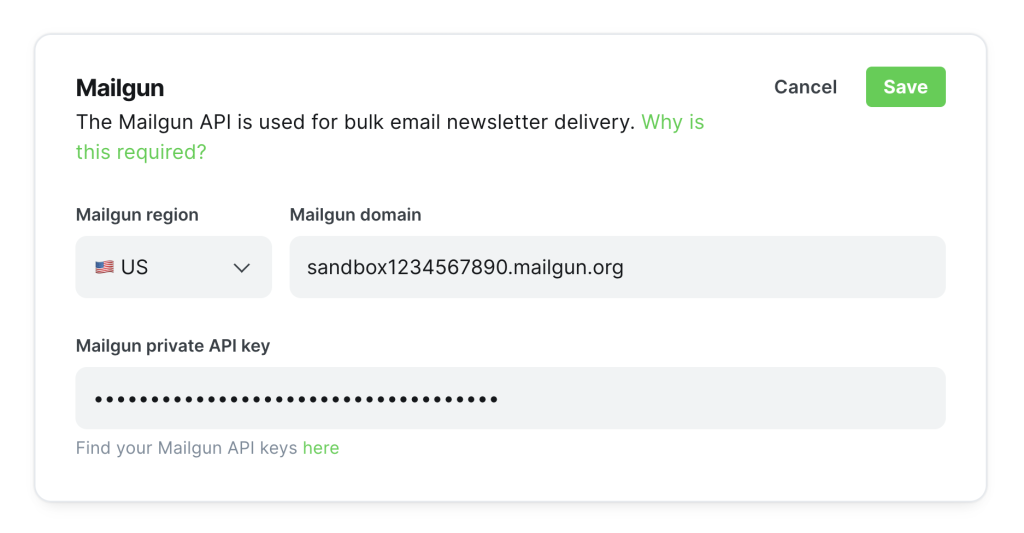Screen dimensions: 1024x533
Task: Click the masked API key dots
Action: point(296,399)
